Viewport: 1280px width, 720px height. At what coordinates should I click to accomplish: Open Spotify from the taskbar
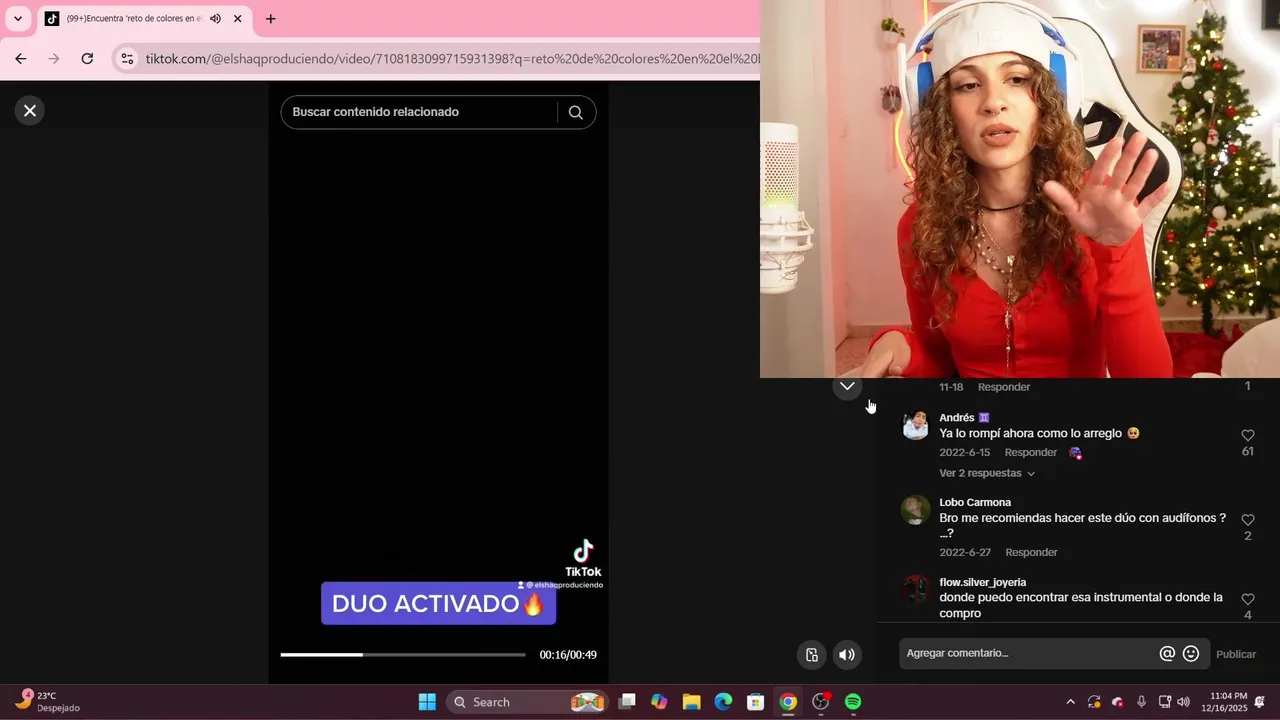click(x=853, y=702)
